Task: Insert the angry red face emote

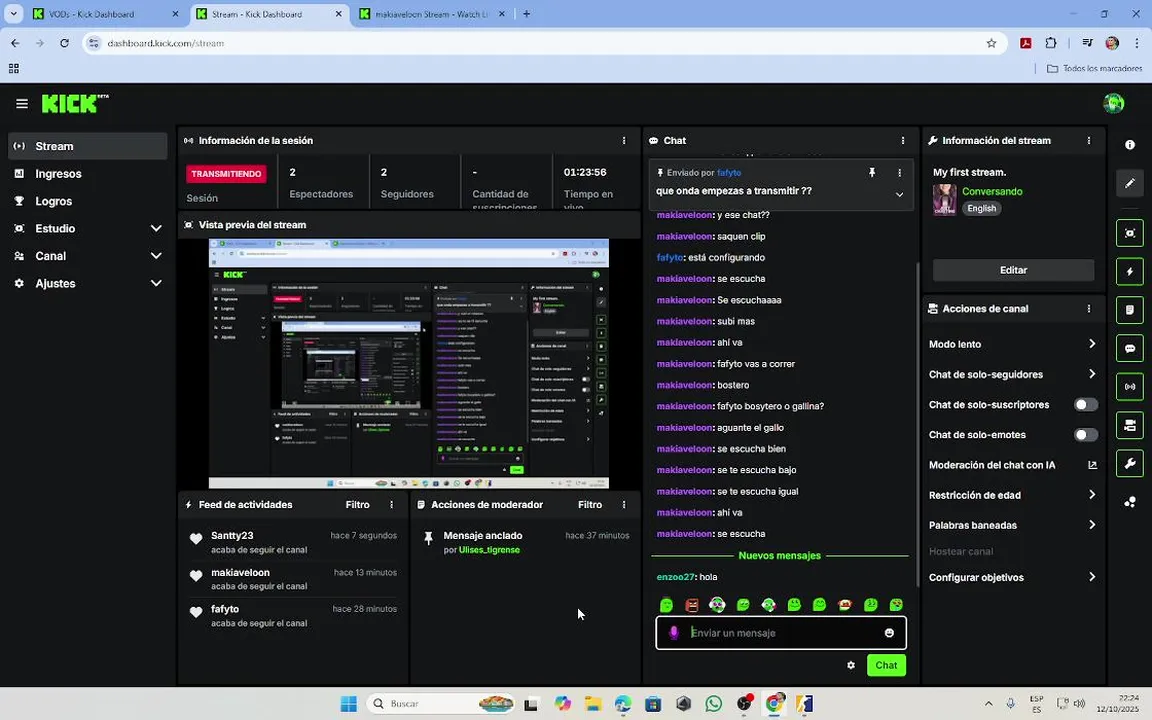Action: [x=692, y=605]
